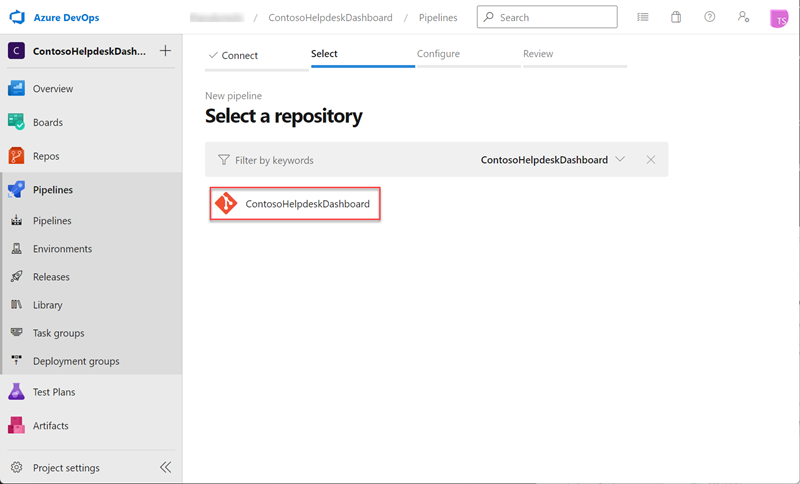
Task: Open the Help question mark icon
Action: [710, 17]
